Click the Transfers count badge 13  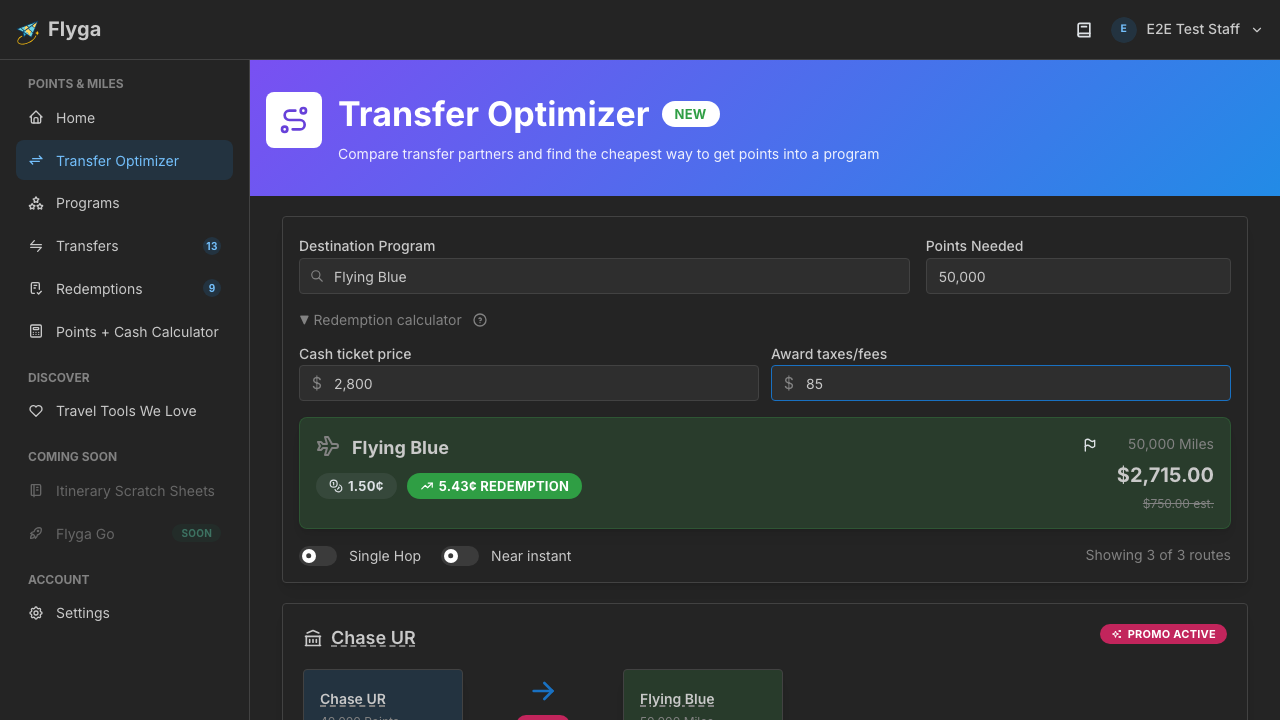(x=211, y=246)
